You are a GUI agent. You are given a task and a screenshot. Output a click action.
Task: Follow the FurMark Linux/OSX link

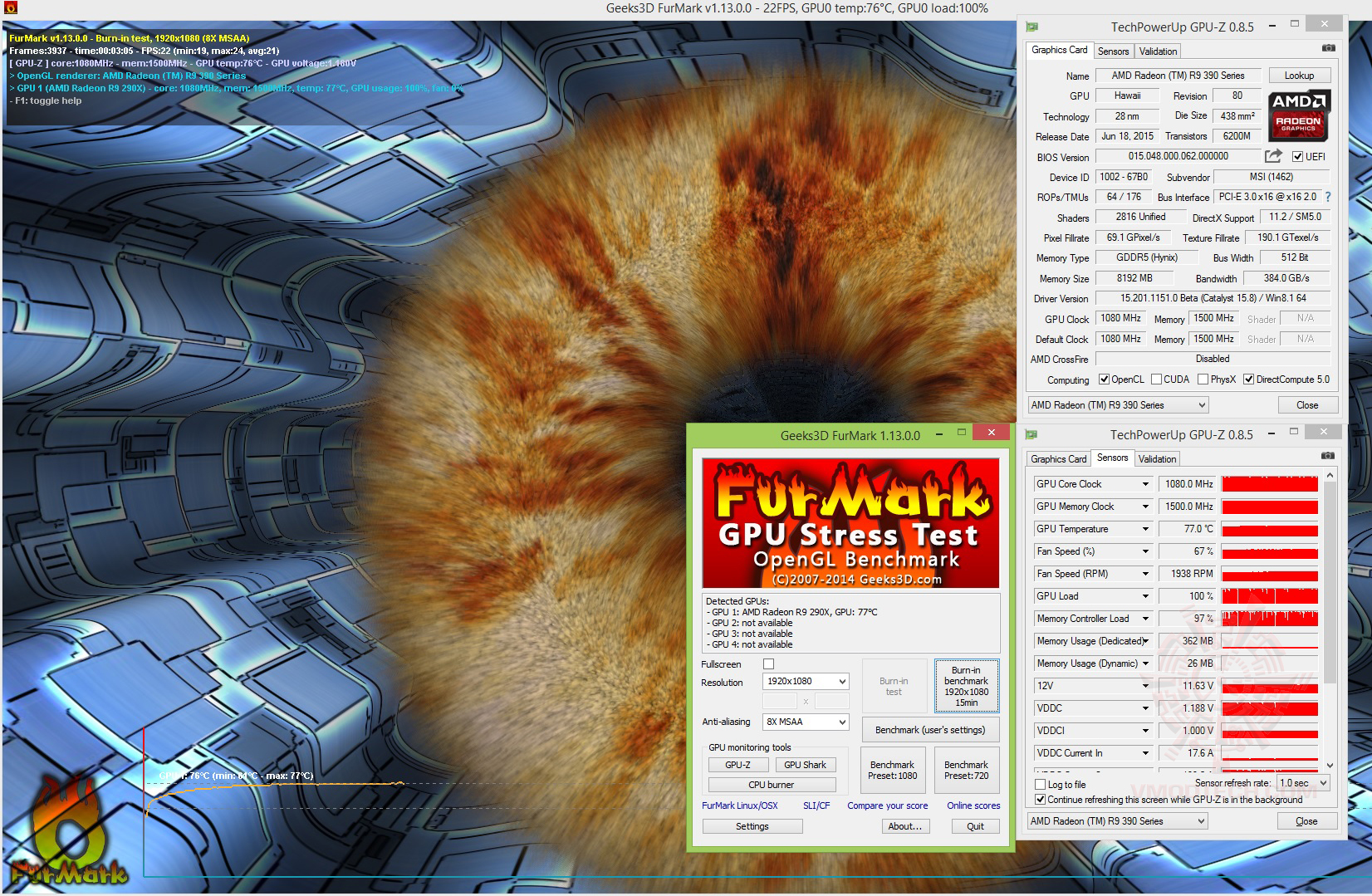[x=740, y=805]
